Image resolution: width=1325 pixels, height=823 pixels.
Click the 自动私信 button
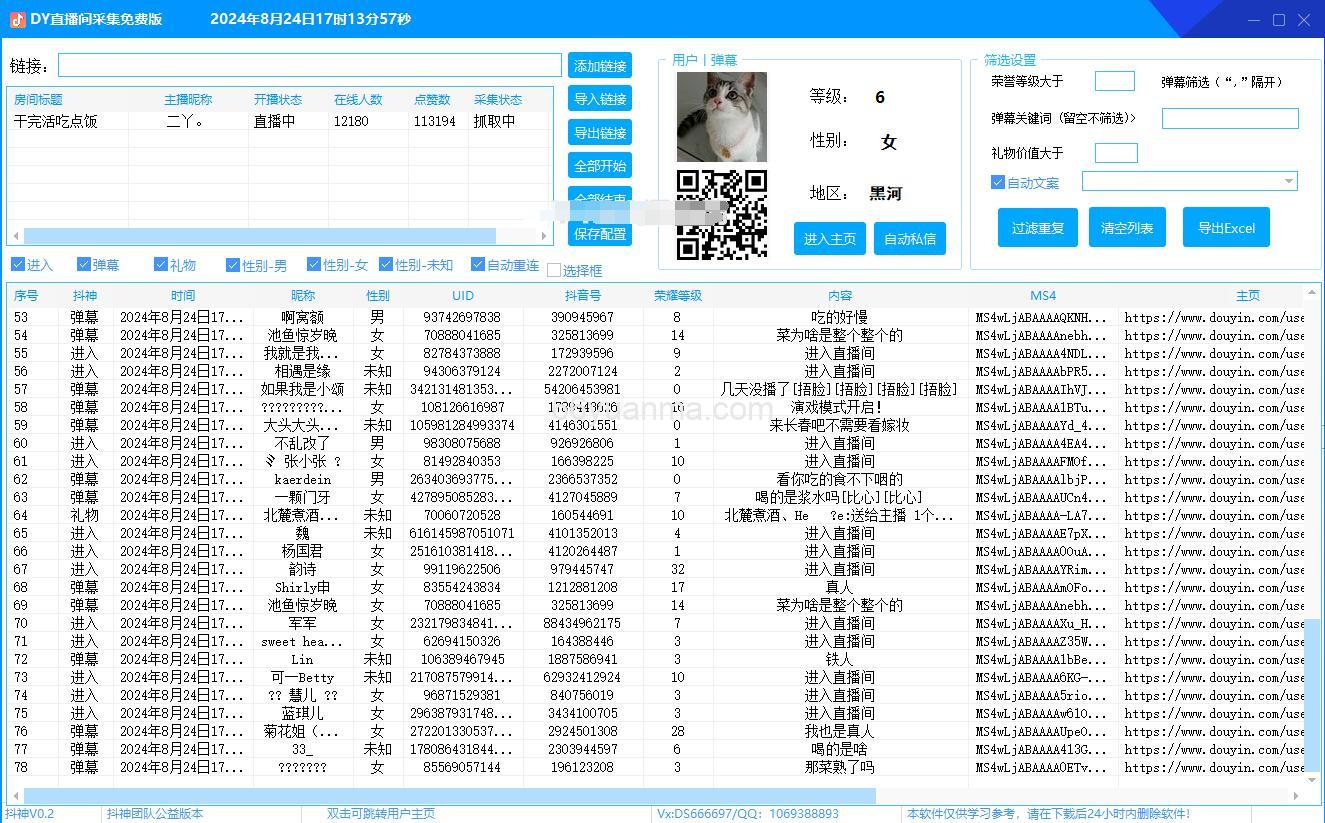pos(909,238)
